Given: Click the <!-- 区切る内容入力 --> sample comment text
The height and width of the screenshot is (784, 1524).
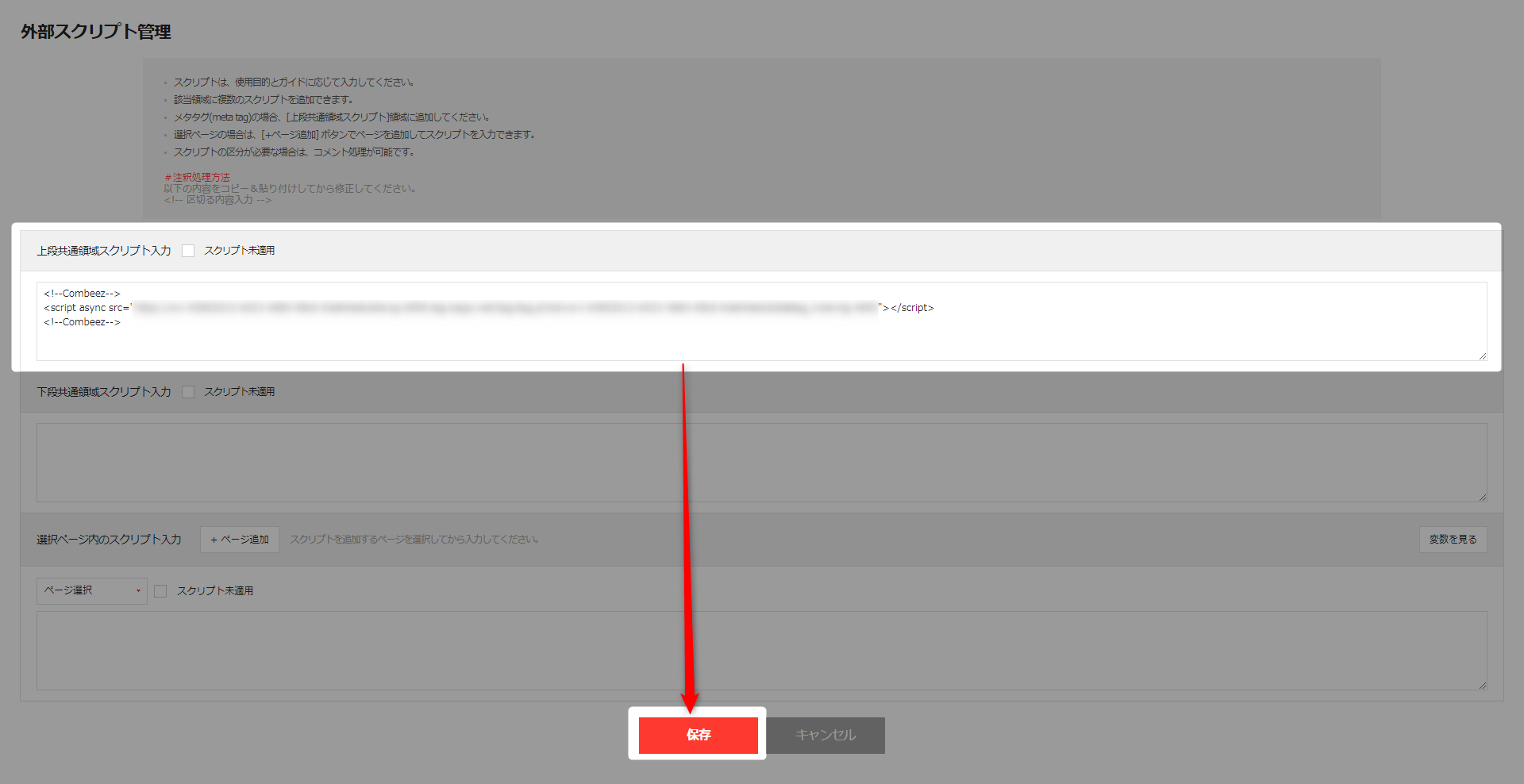Looking at the screenshot, I should (x=217, y=200).
